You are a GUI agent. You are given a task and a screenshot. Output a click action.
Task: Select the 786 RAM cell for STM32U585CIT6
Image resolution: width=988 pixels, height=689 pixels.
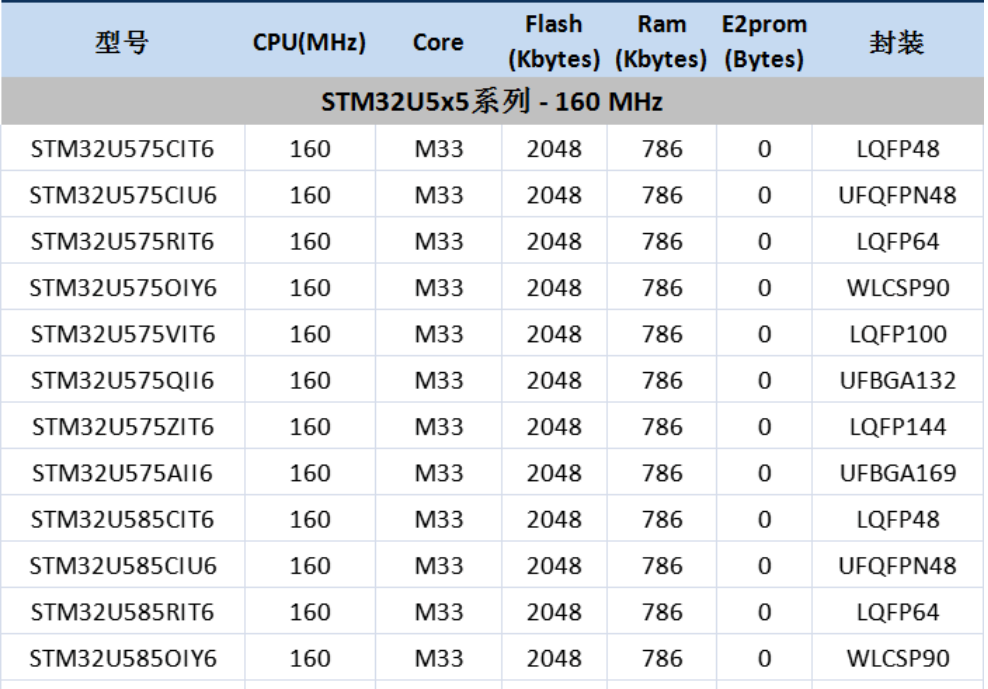[662, 519]
